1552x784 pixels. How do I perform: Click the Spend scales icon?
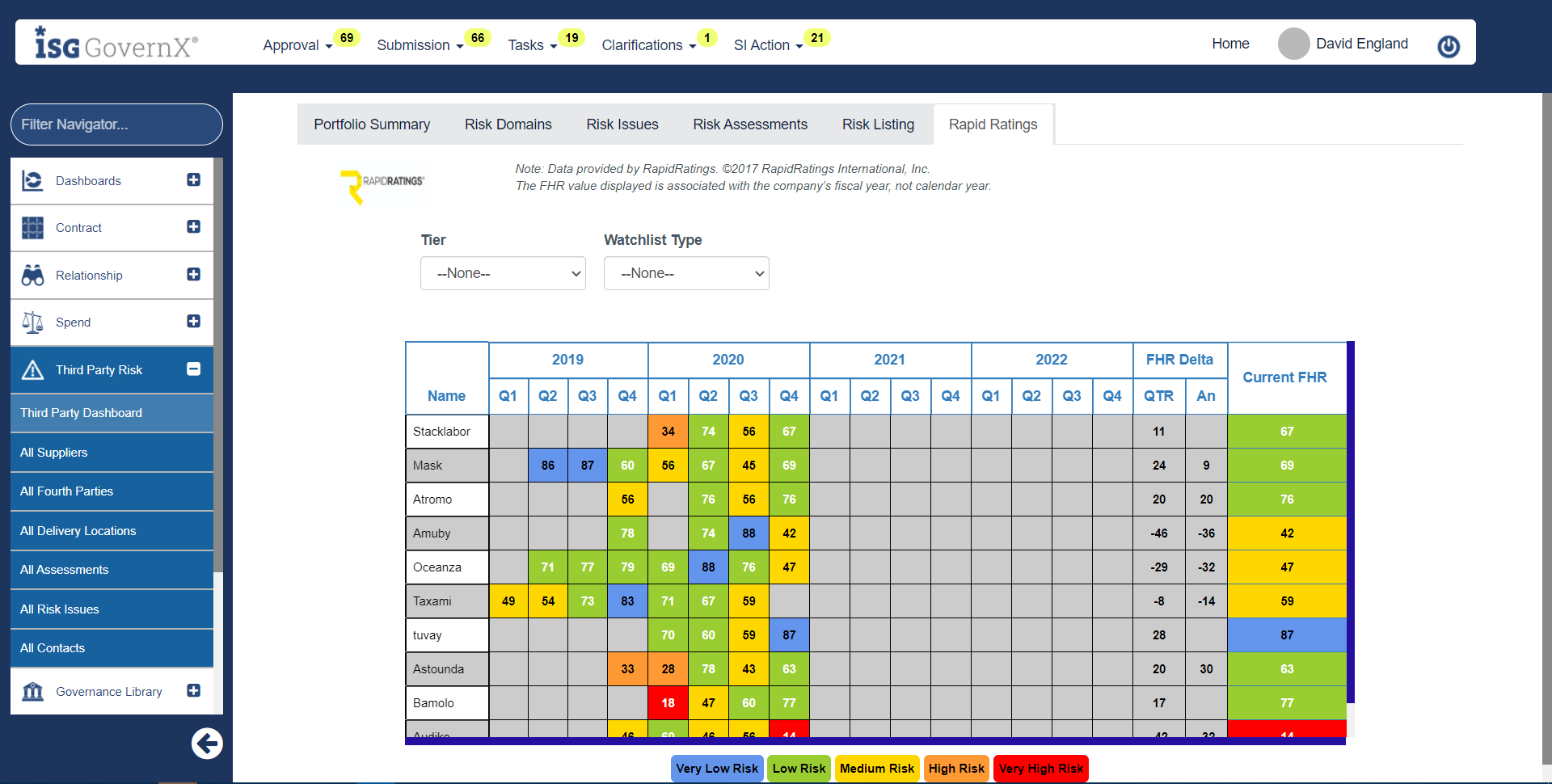pos(32,322)
